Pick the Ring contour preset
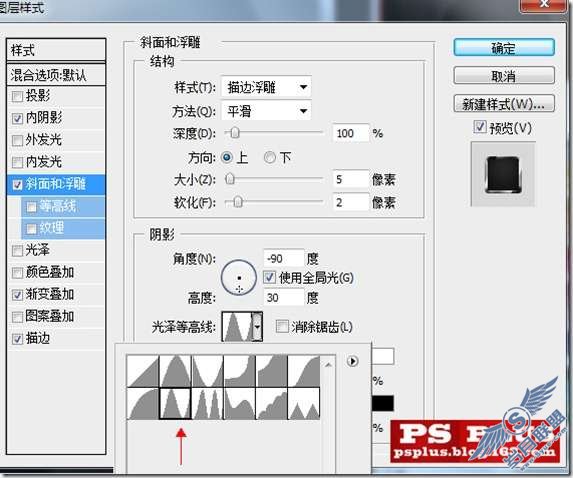The width and height of the screenshot is (573, 478). pyautogui.click(x=175, y=403)
